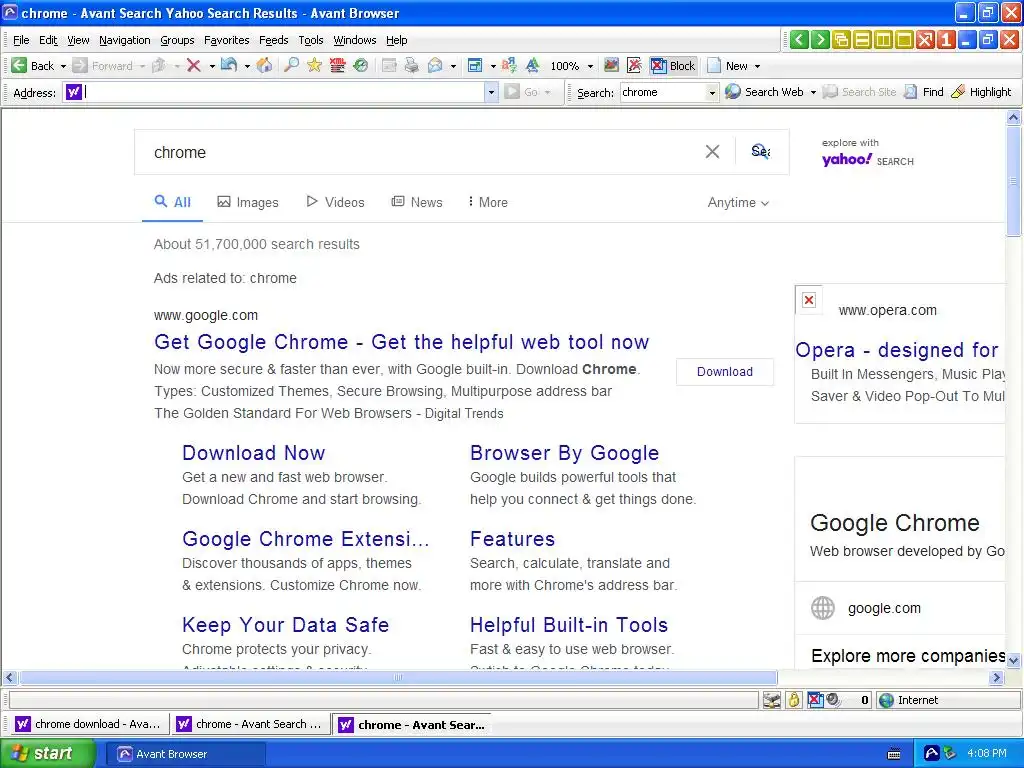Open the magnifier Search toolbar icon
1024x768 pixels.
pos(291,65)
